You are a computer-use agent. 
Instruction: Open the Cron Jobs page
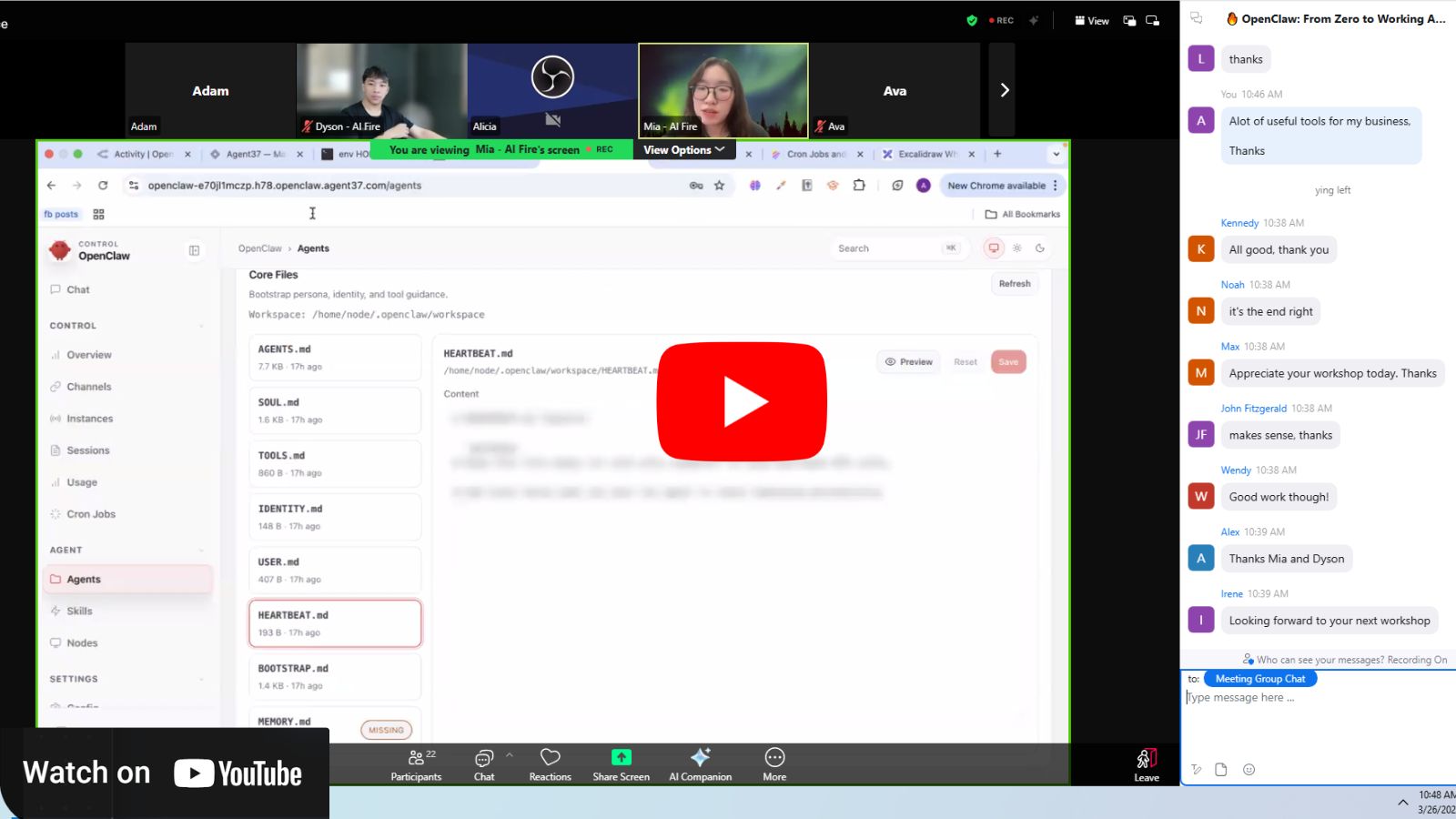pyautogui.click(x=90, y=513)
